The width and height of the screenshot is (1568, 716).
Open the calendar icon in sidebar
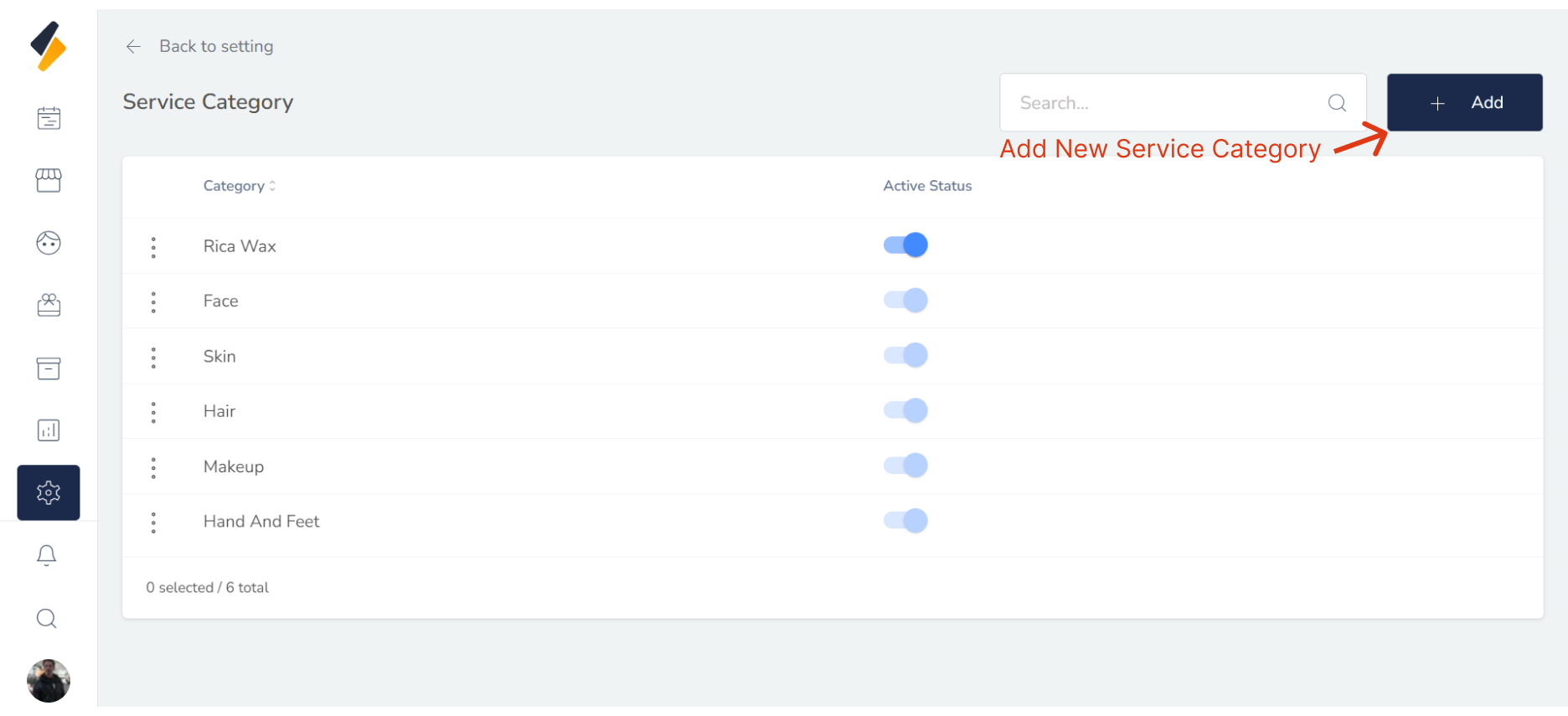coord(49,118)
